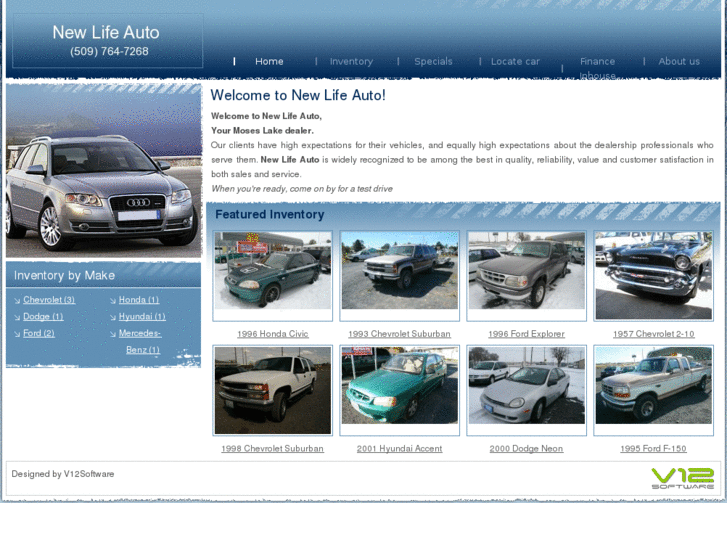Follow the 2001 Hyundai Accent link

click(x=399, y=449)
